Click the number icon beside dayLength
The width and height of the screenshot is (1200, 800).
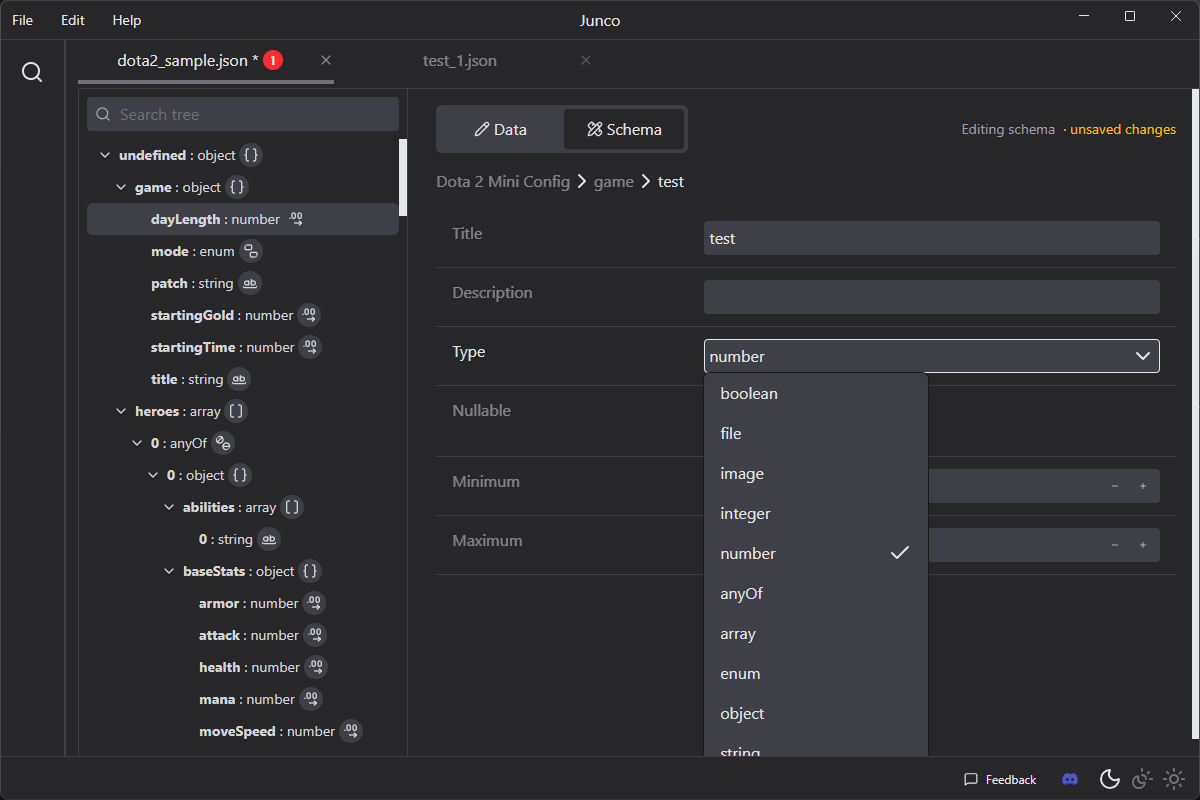[x=296, y=219]
